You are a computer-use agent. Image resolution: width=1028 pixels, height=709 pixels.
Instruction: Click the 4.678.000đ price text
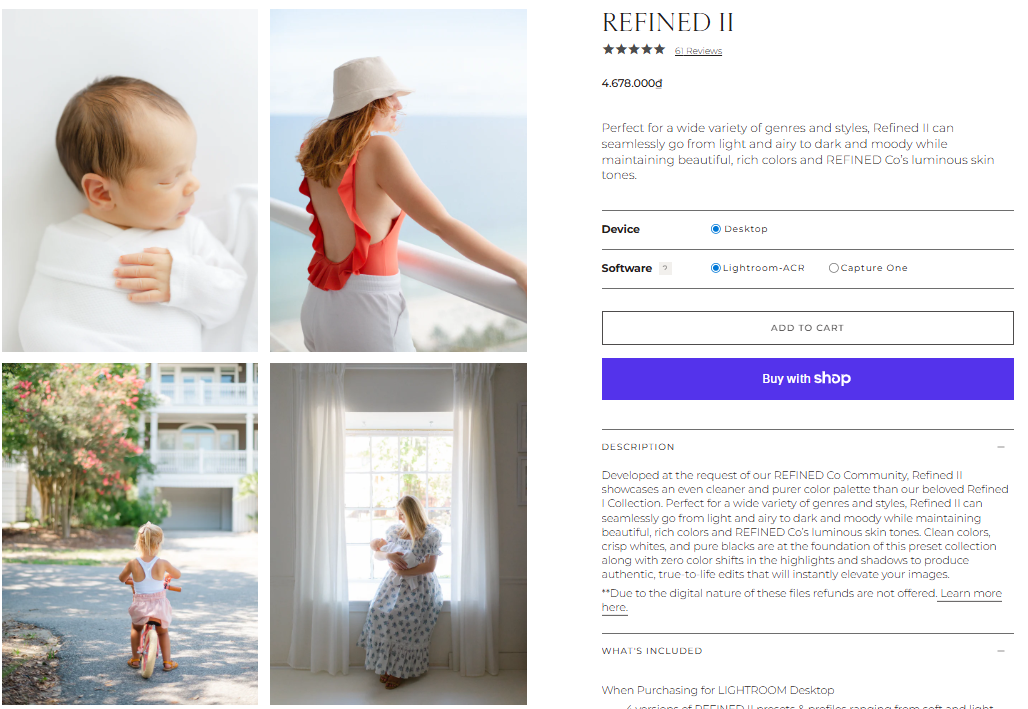632,83
